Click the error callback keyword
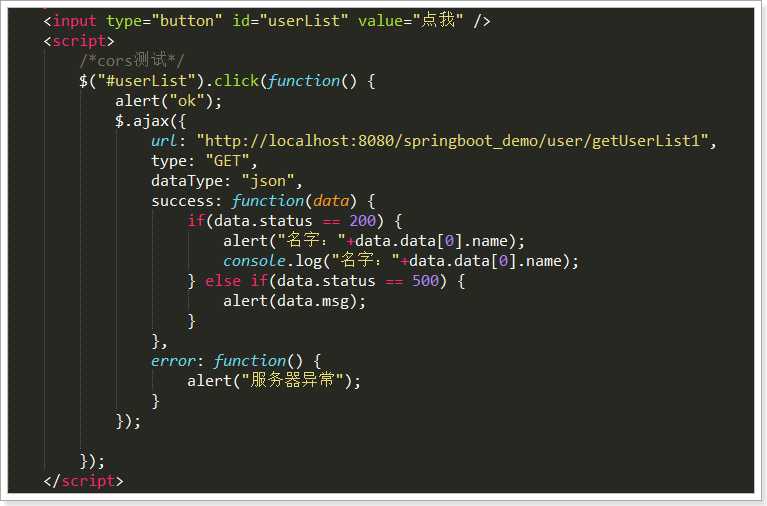Screen dimensions: 767x506 coord(173,361)
